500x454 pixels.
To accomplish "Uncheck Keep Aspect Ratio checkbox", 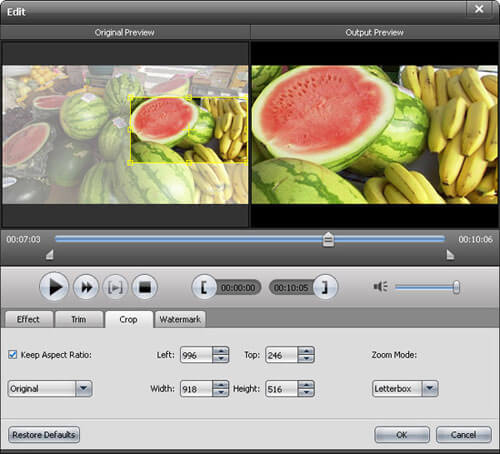I will tap(12, 354).
